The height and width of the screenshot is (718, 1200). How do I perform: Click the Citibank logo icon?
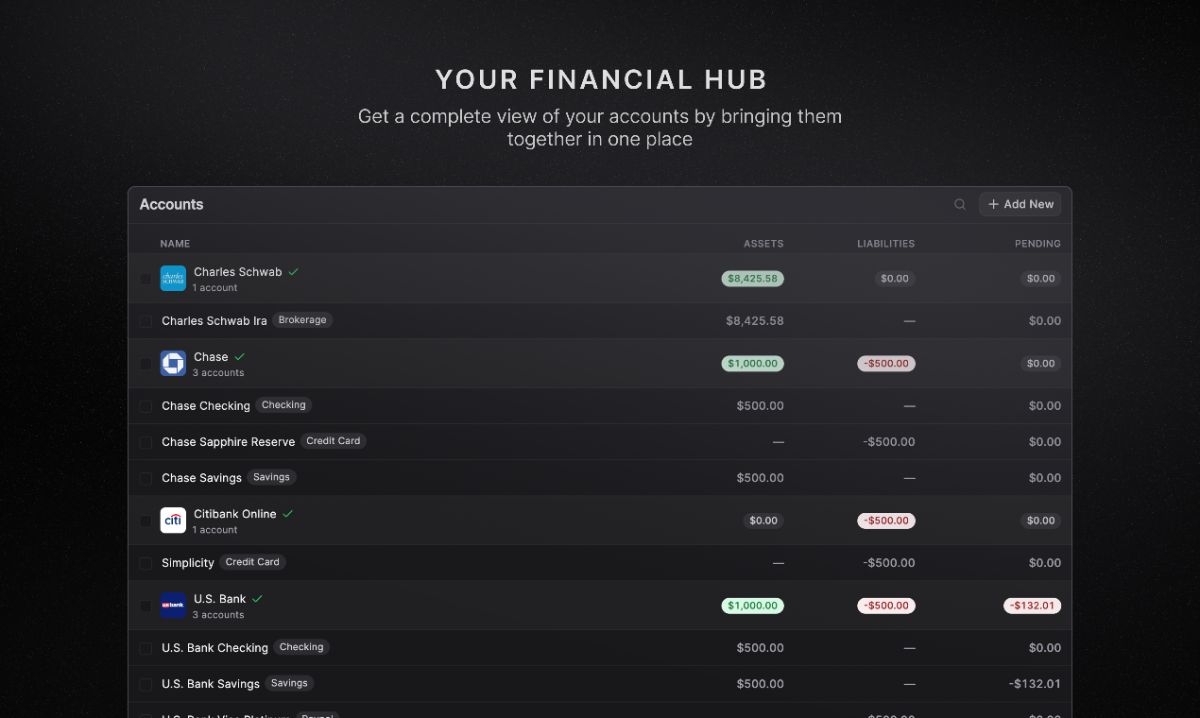173,520
